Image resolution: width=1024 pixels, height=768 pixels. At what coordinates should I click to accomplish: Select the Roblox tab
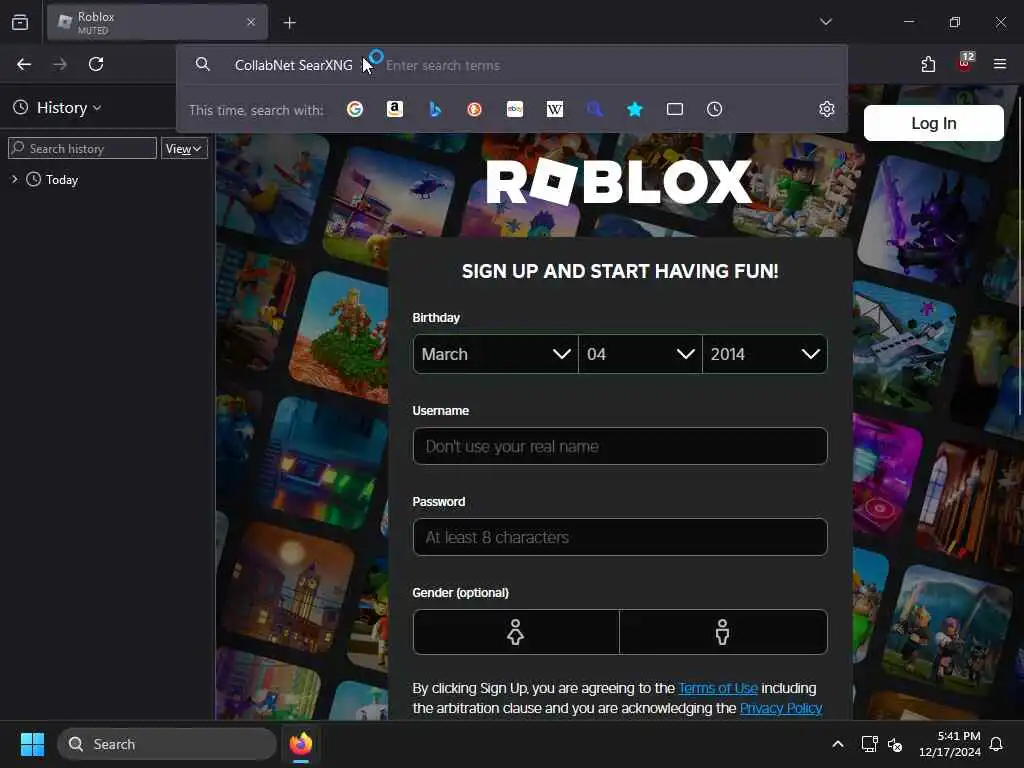(157, 22)
